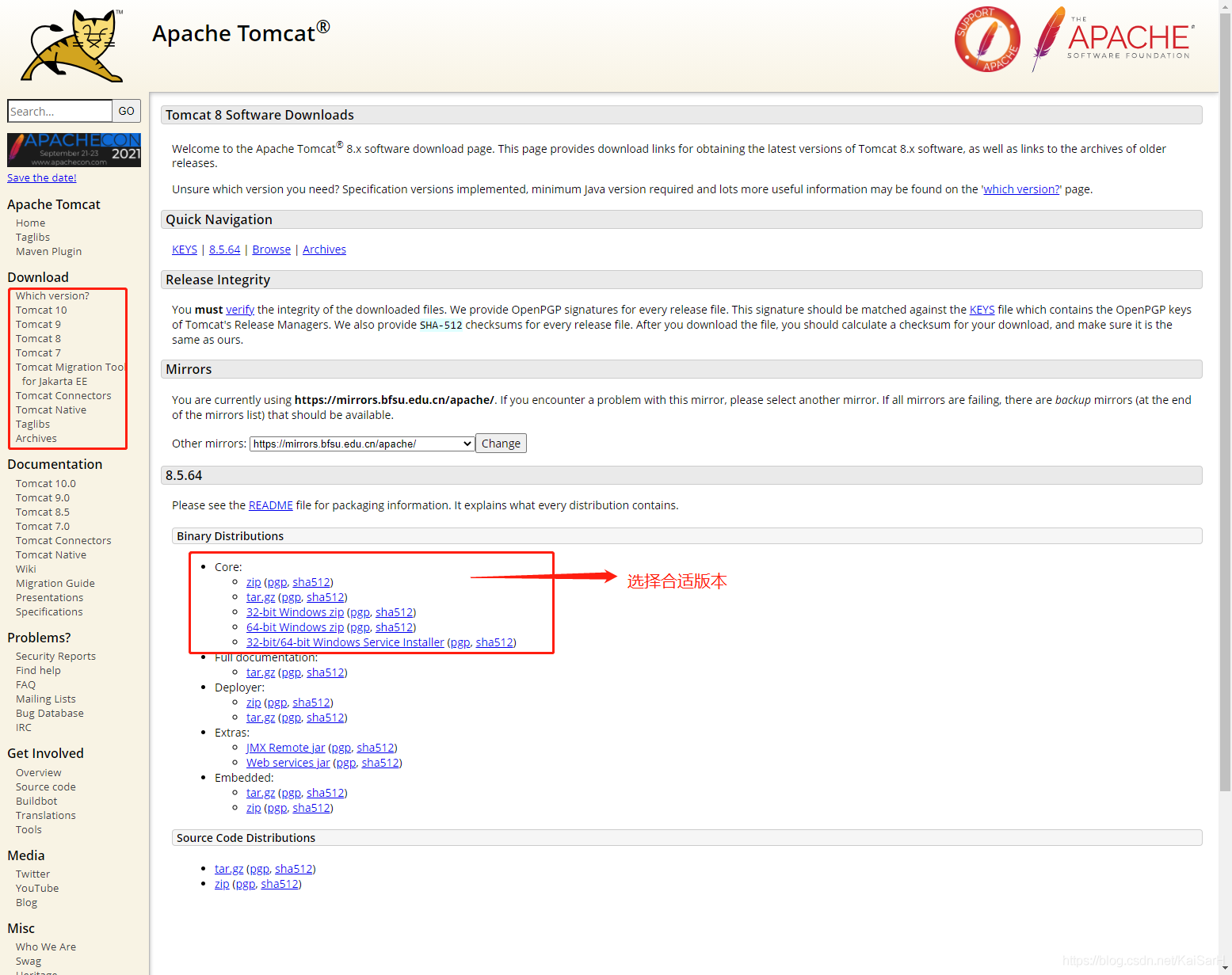Open Tomcat 10.0 documentation link
Screen dimensions: 1232x975
[x=46, y=483]
